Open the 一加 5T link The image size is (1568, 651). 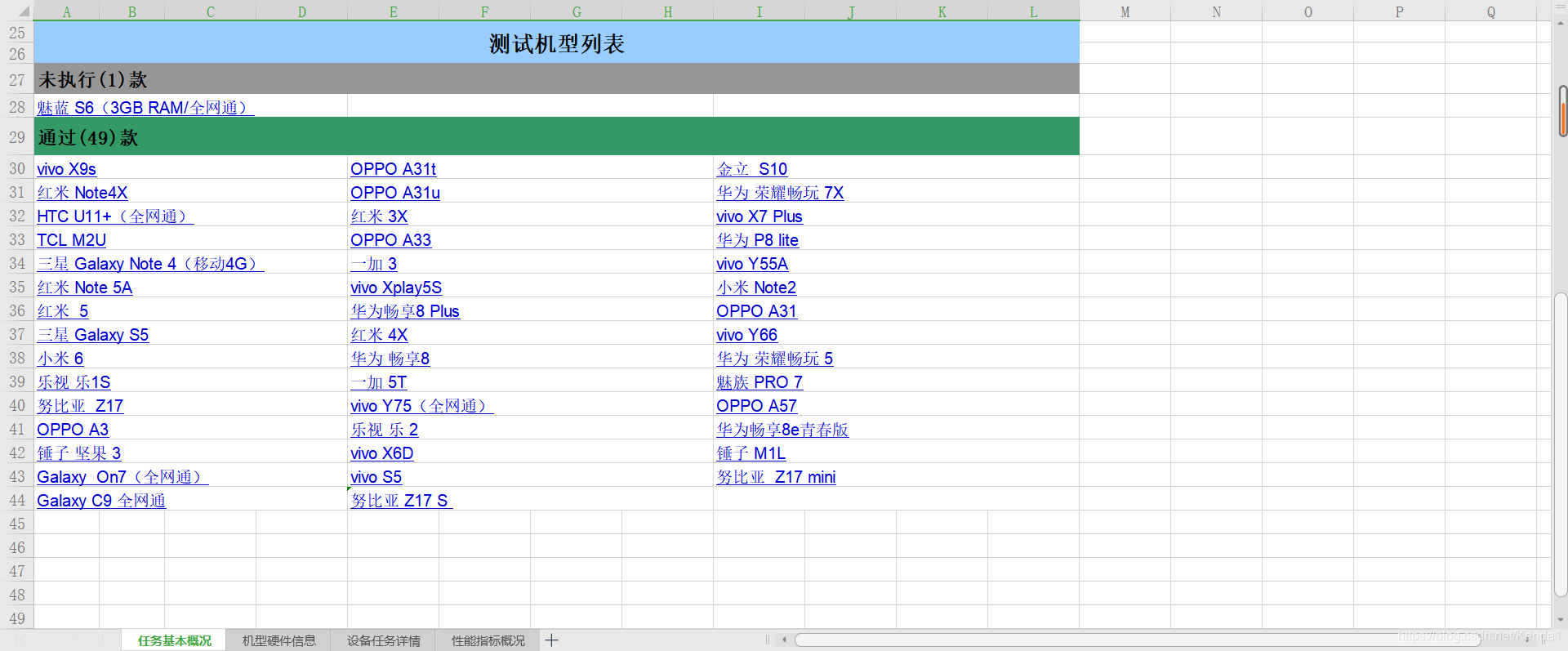(379, 382)
